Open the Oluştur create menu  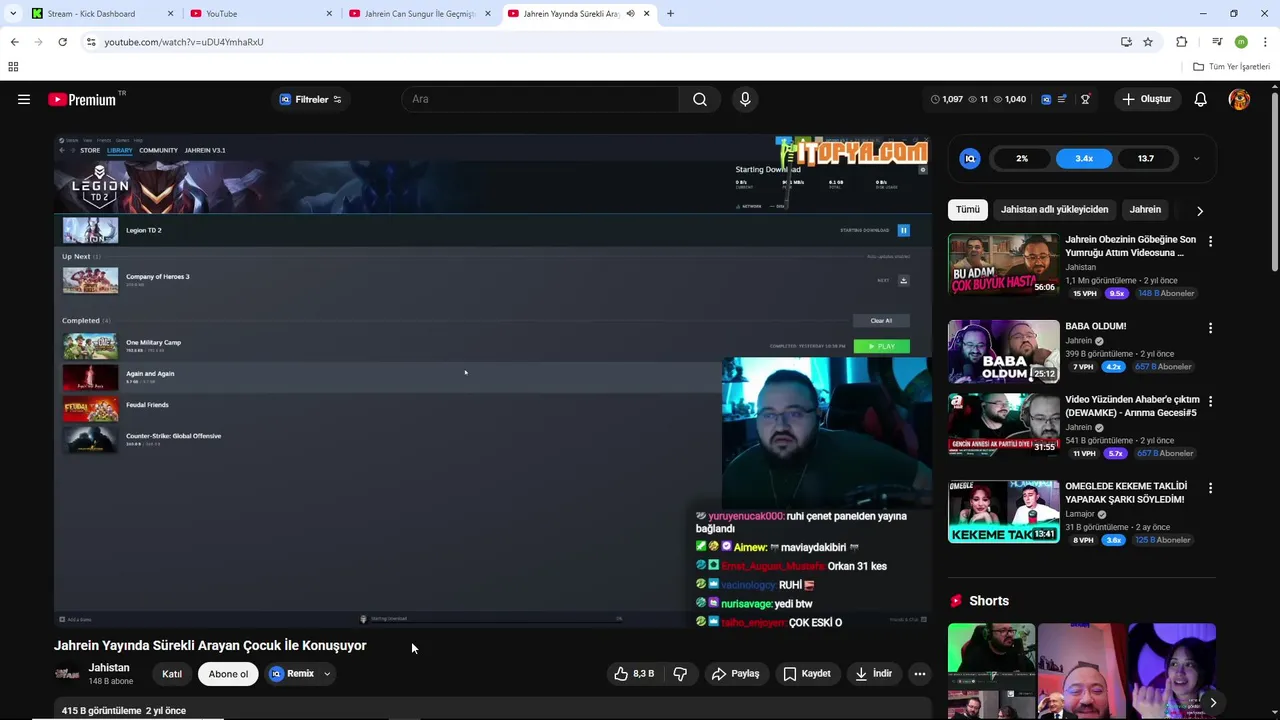tap(1146, 99)
